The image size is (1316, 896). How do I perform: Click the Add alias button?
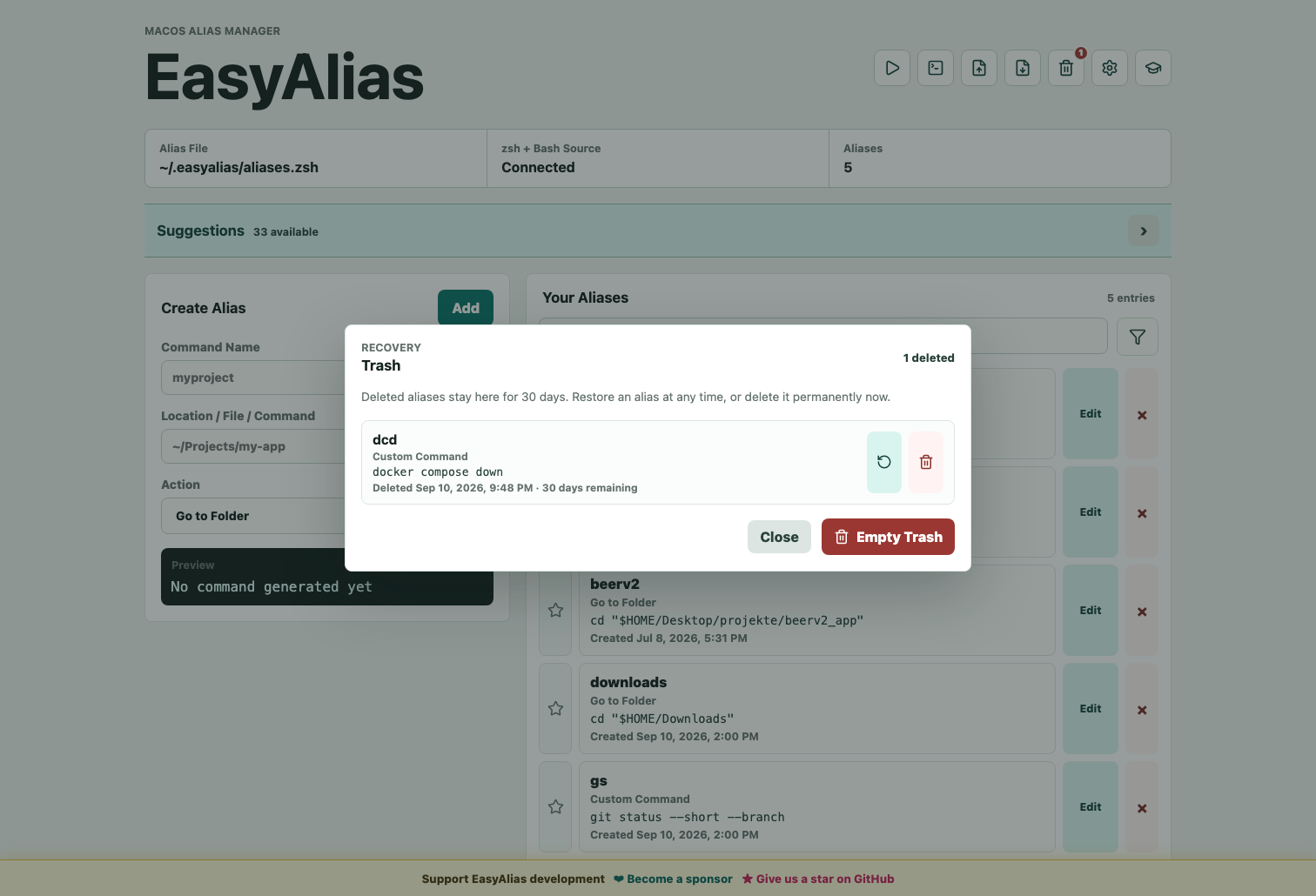[x=466, y=308]
